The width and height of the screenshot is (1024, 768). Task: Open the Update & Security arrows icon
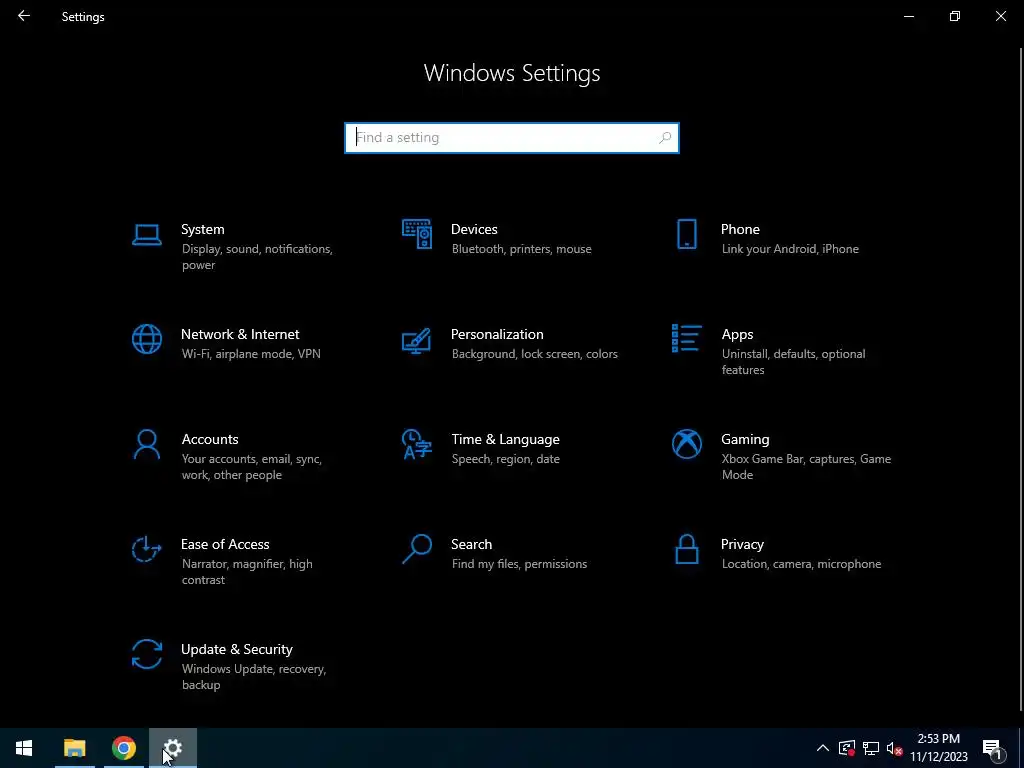pos(146,654)
